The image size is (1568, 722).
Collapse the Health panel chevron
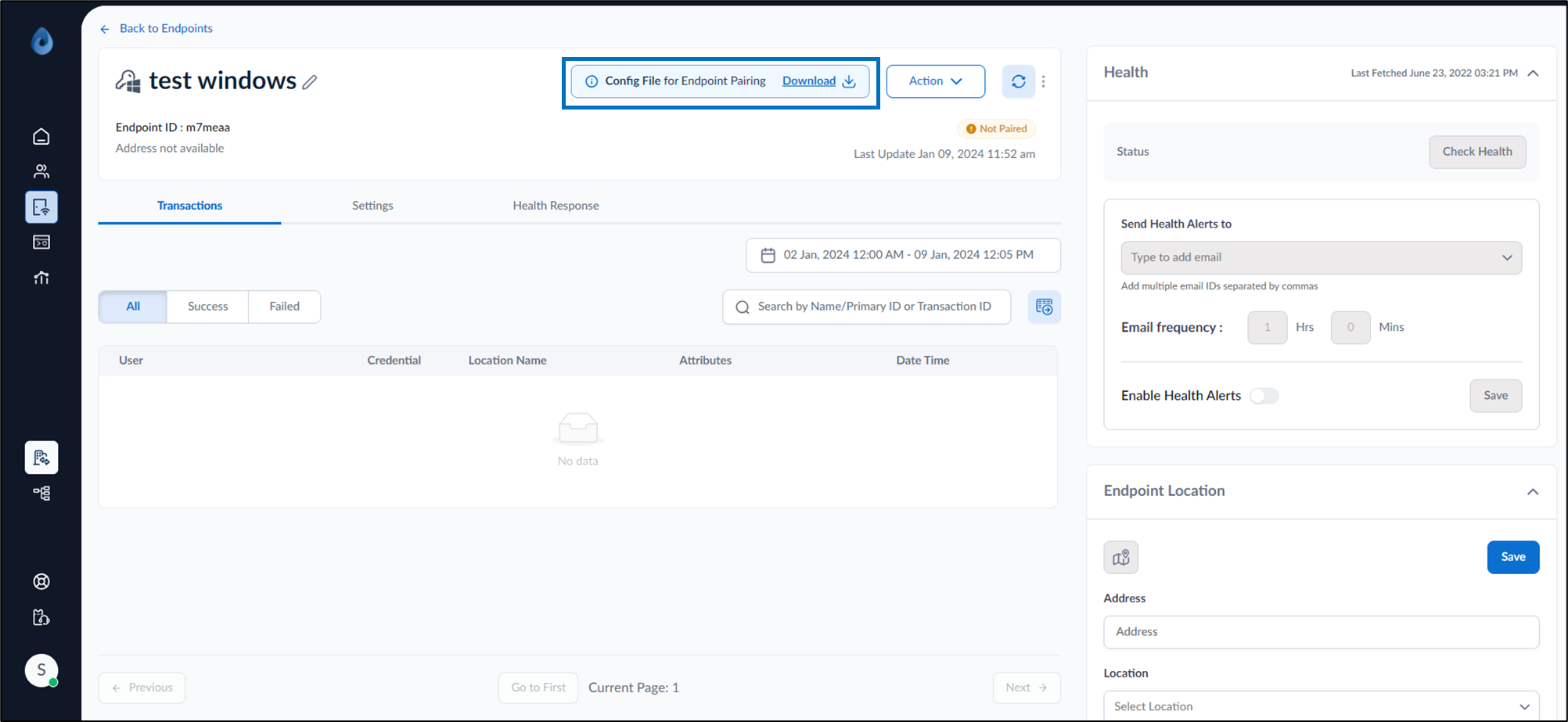coord(1534,74)
